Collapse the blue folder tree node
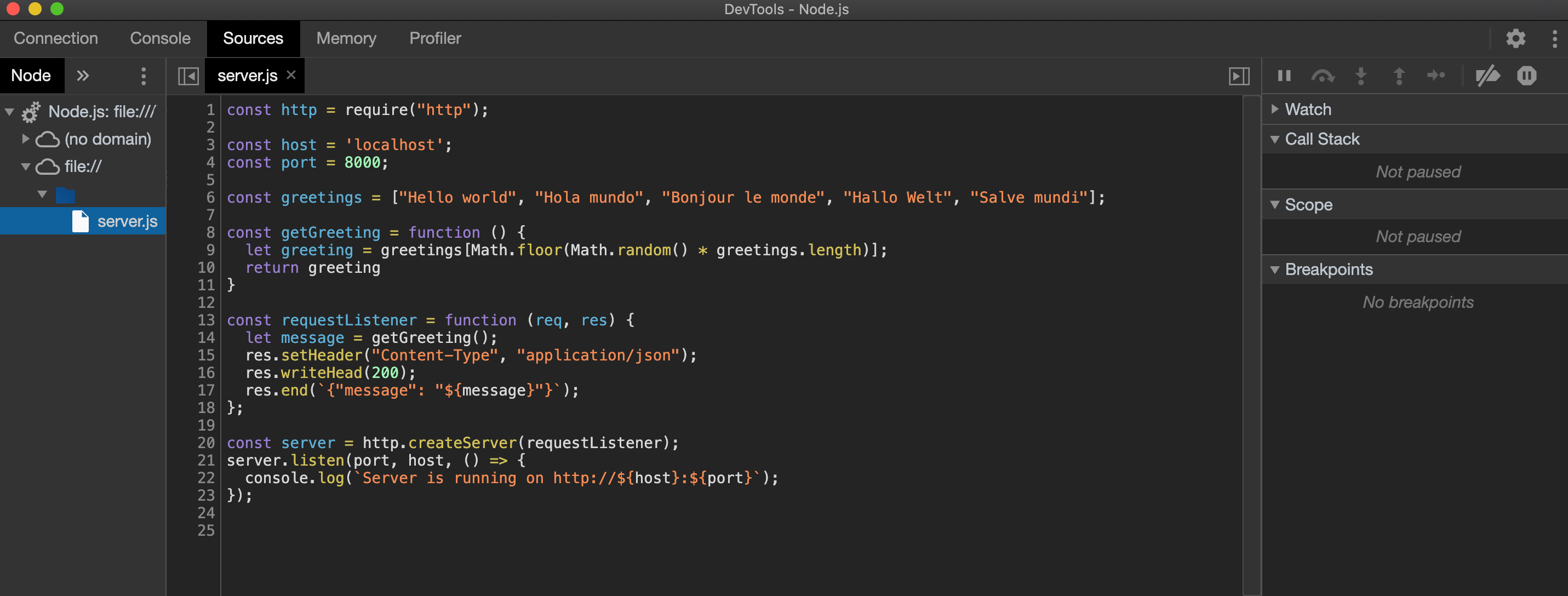This screenshot has width=1568, height=596. (x=42, y=195)
